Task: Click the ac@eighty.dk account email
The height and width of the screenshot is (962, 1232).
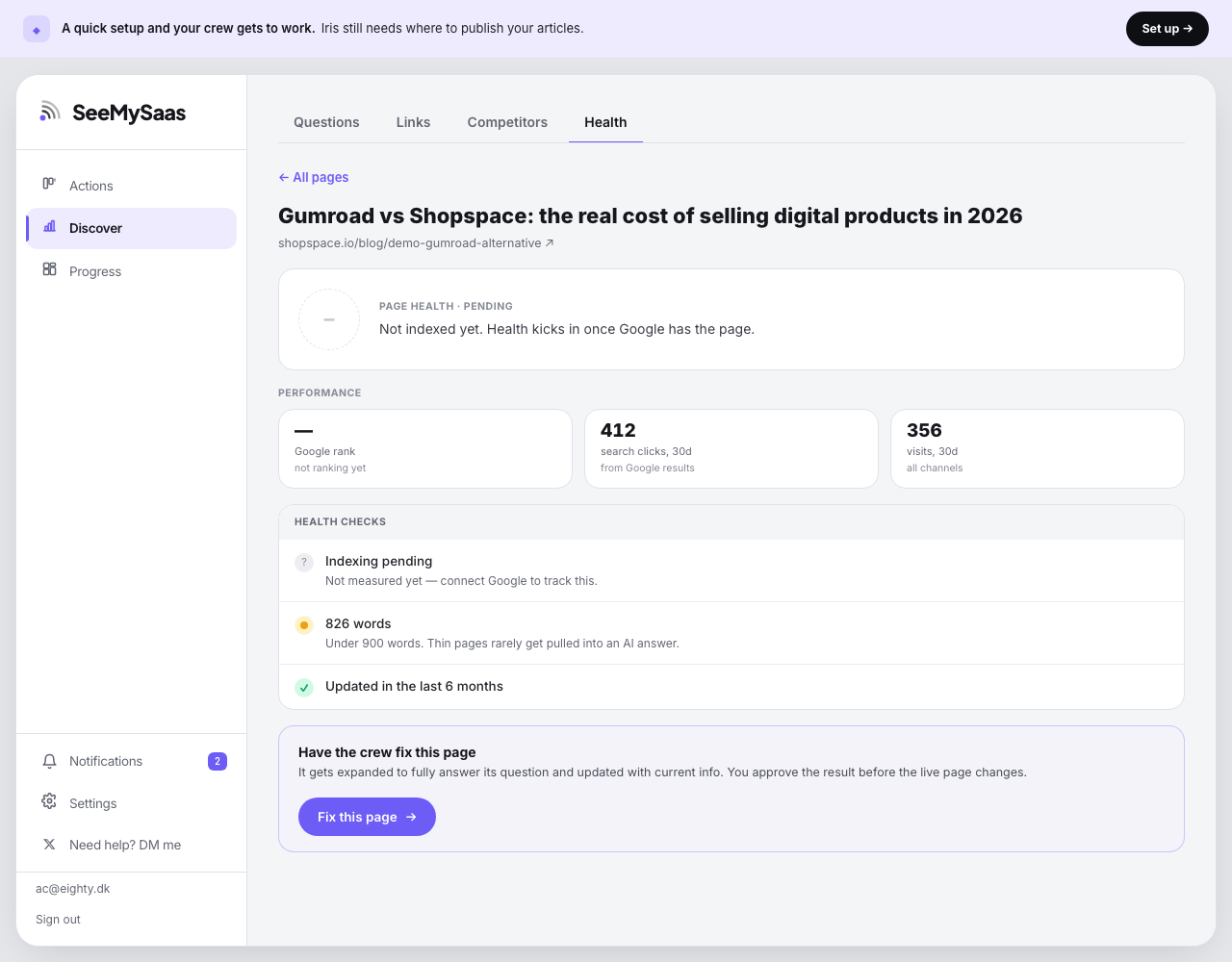Action: tap(72, 889)
